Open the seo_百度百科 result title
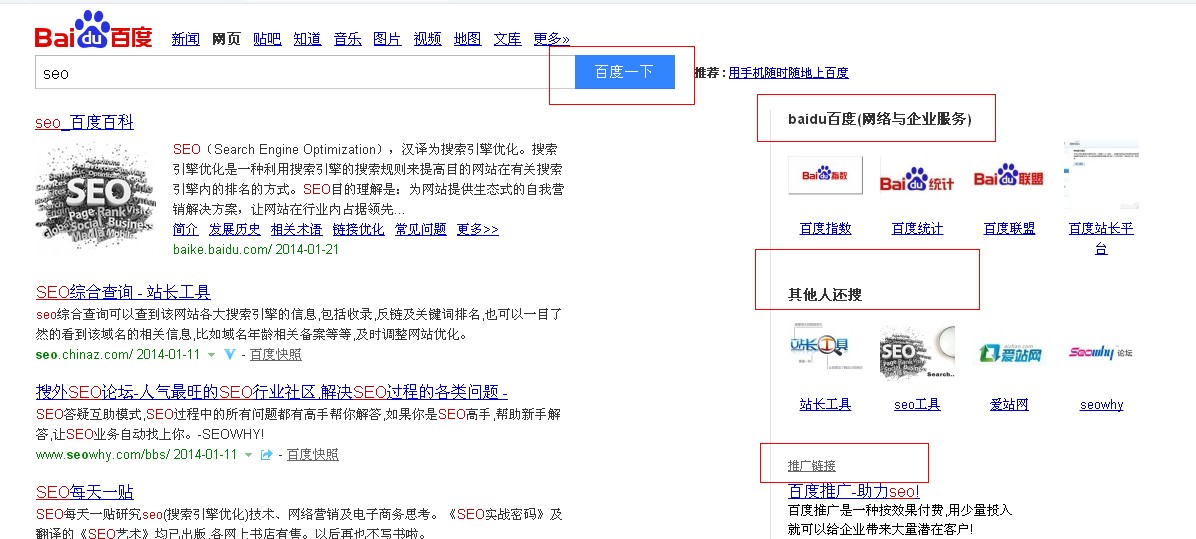 click(x=85, y=122)
